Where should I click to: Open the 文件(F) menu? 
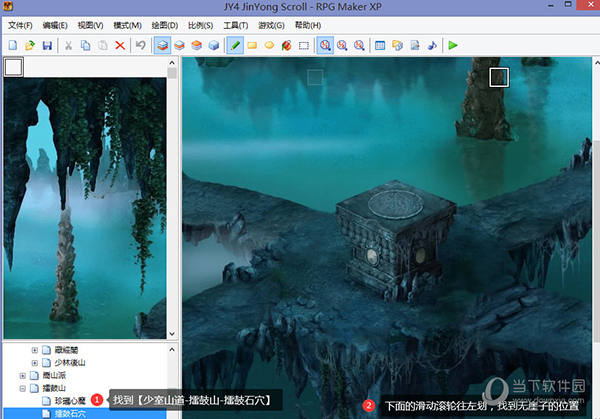coord(20,26)
